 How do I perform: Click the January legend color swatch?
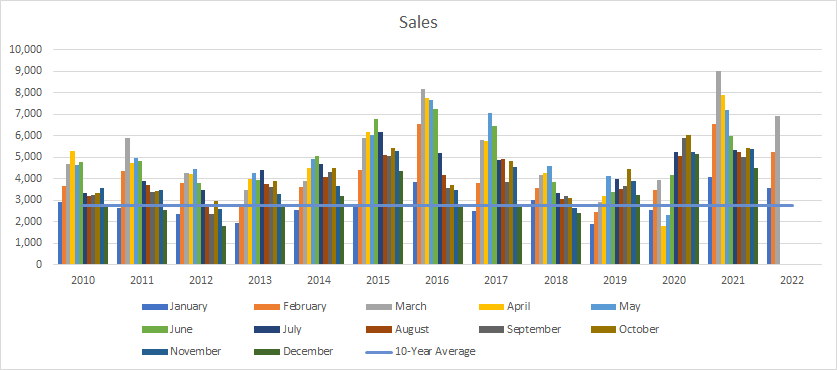pos(155,307)
